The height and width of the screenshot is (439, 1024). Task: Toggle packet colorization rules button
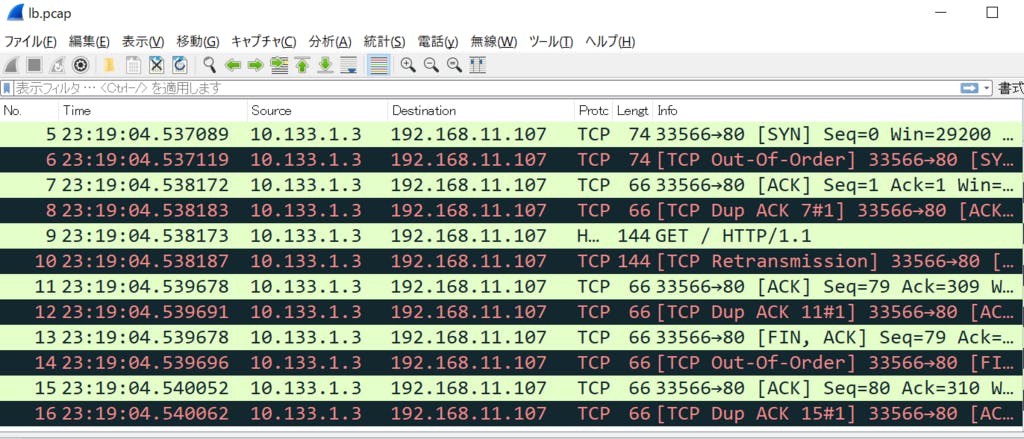378,65
